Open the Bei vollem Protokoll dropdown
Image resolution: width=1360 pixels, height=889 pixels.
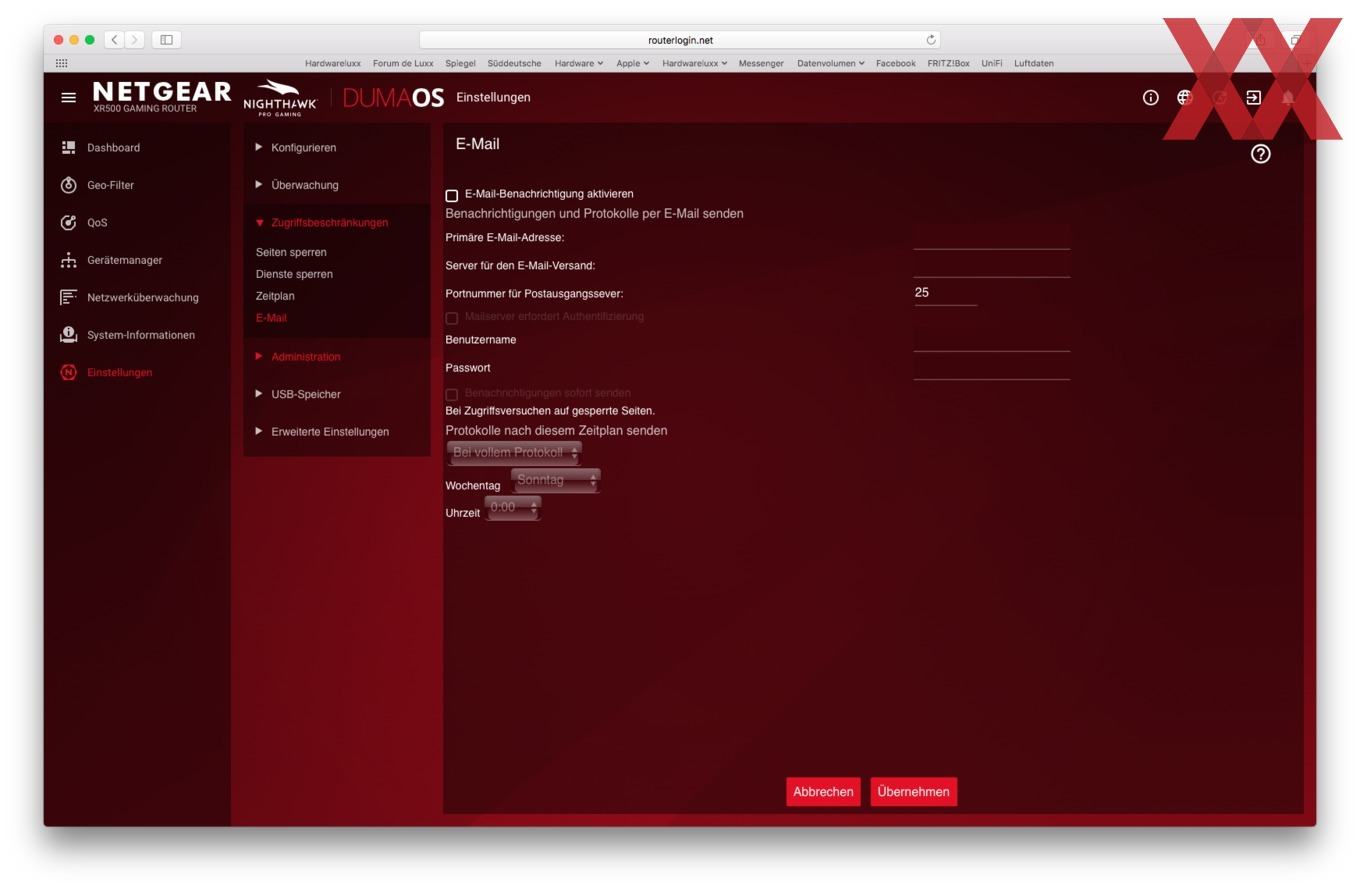pyautogui.click(x=514, y=452)
